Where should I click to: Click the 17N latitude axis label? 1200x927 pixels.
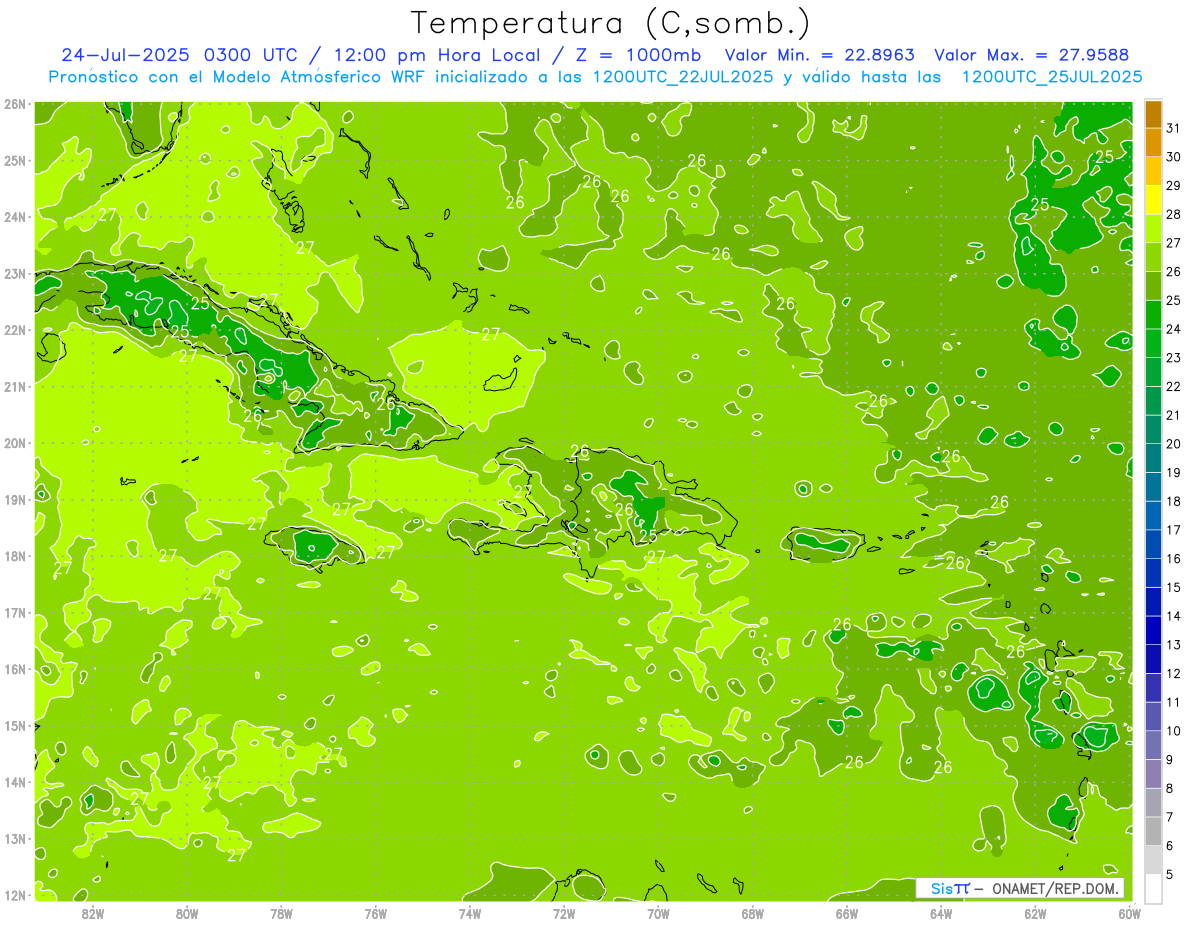(15, 613)
